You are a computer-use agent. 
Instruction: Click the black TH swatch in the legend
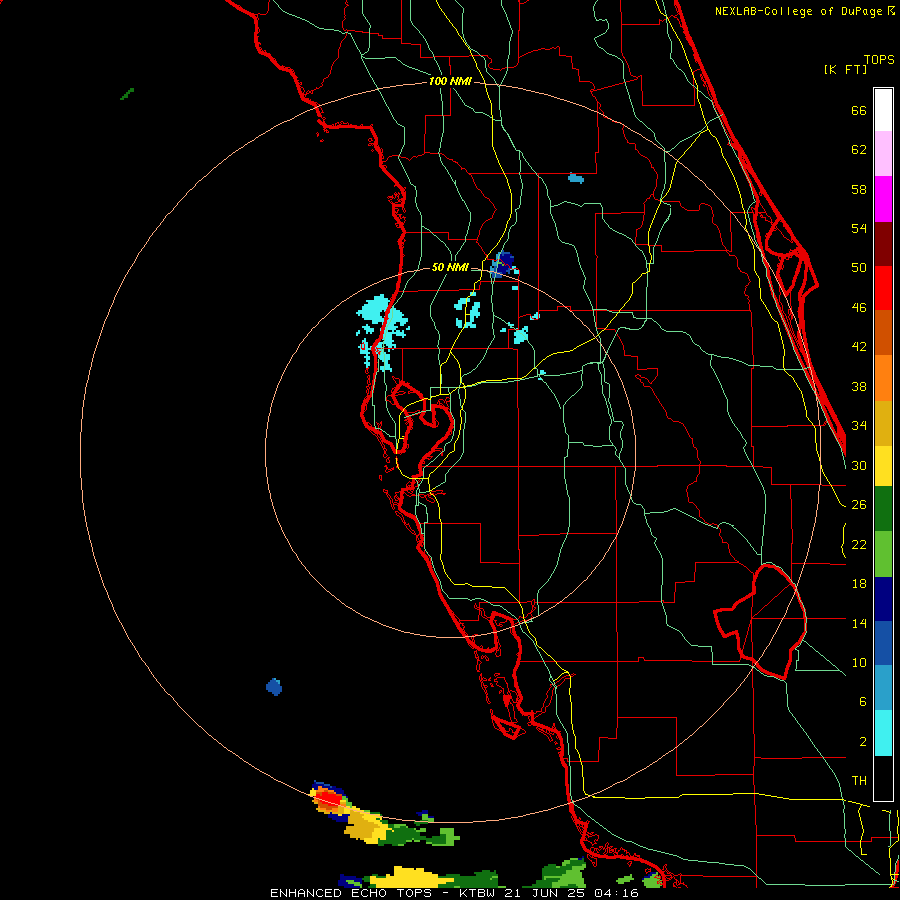883,778
